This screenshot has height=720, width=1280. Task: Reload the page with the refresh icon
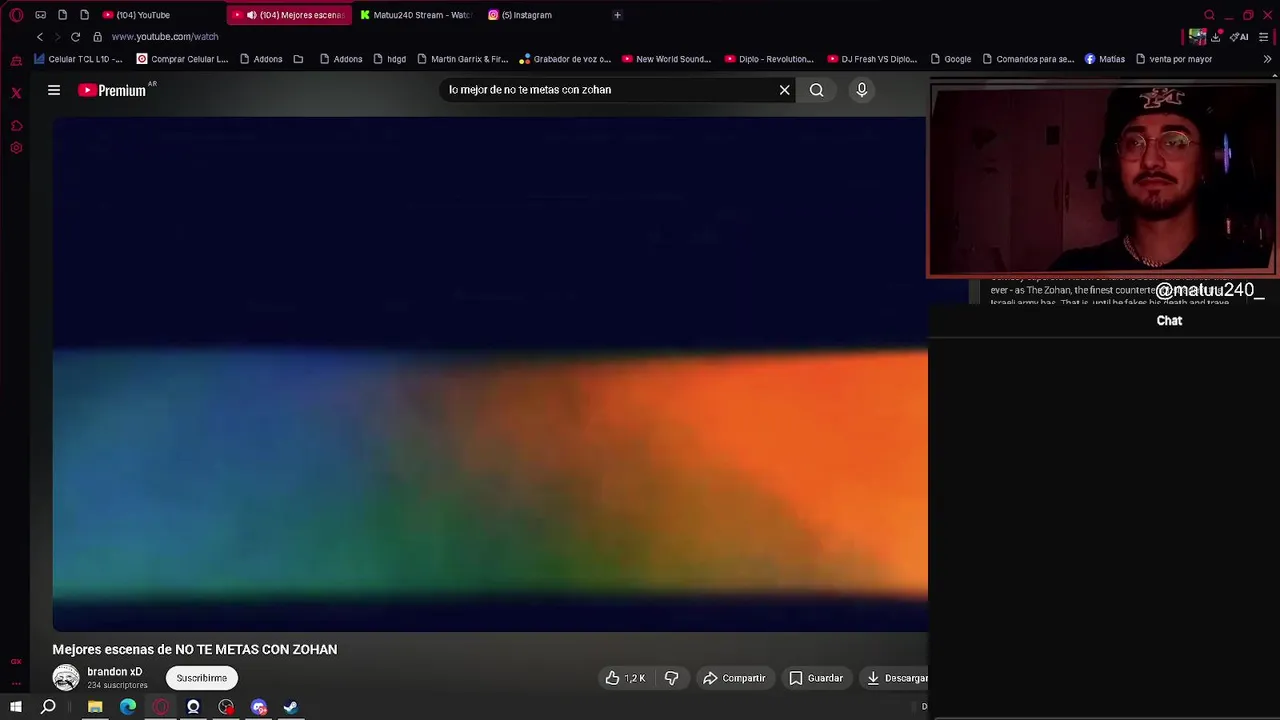click(x=75, y=37)
